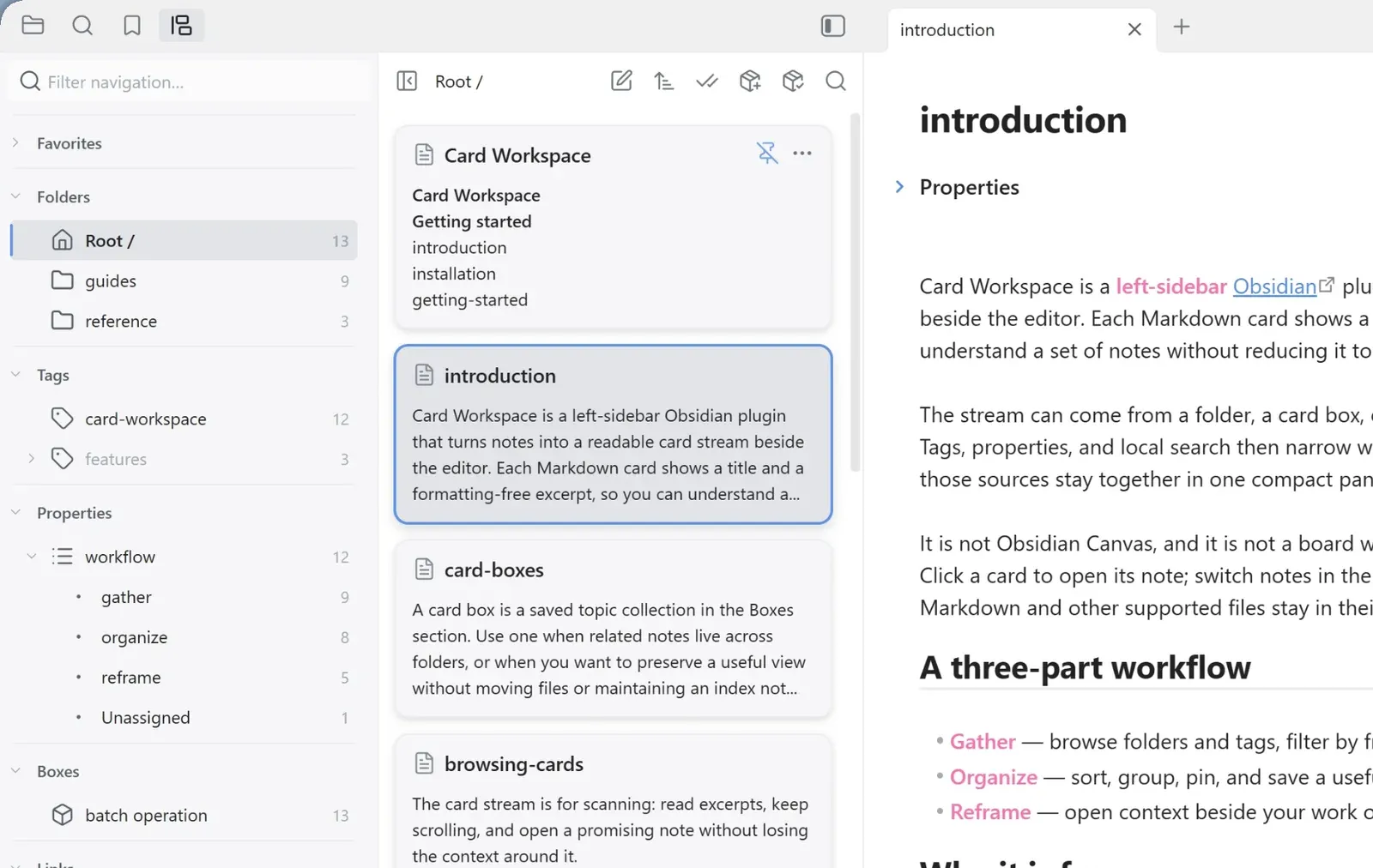Screen dimensions: 1373x868
Task: Open the search icon in the top ribbon
Action: (82, 26)
